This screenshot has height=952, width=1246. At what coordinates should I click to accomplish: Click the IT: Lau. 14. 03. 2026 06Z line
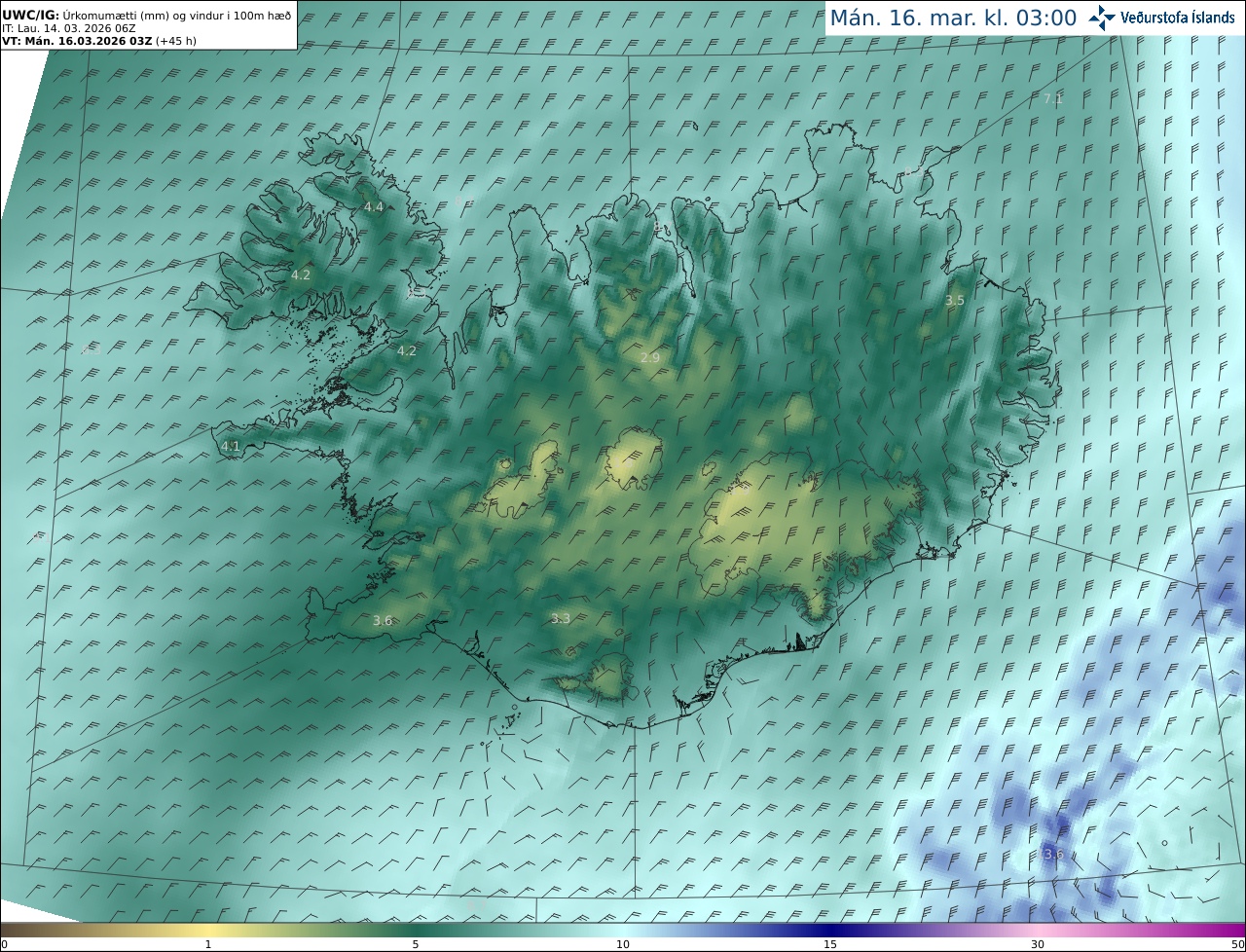click(68, 28)
